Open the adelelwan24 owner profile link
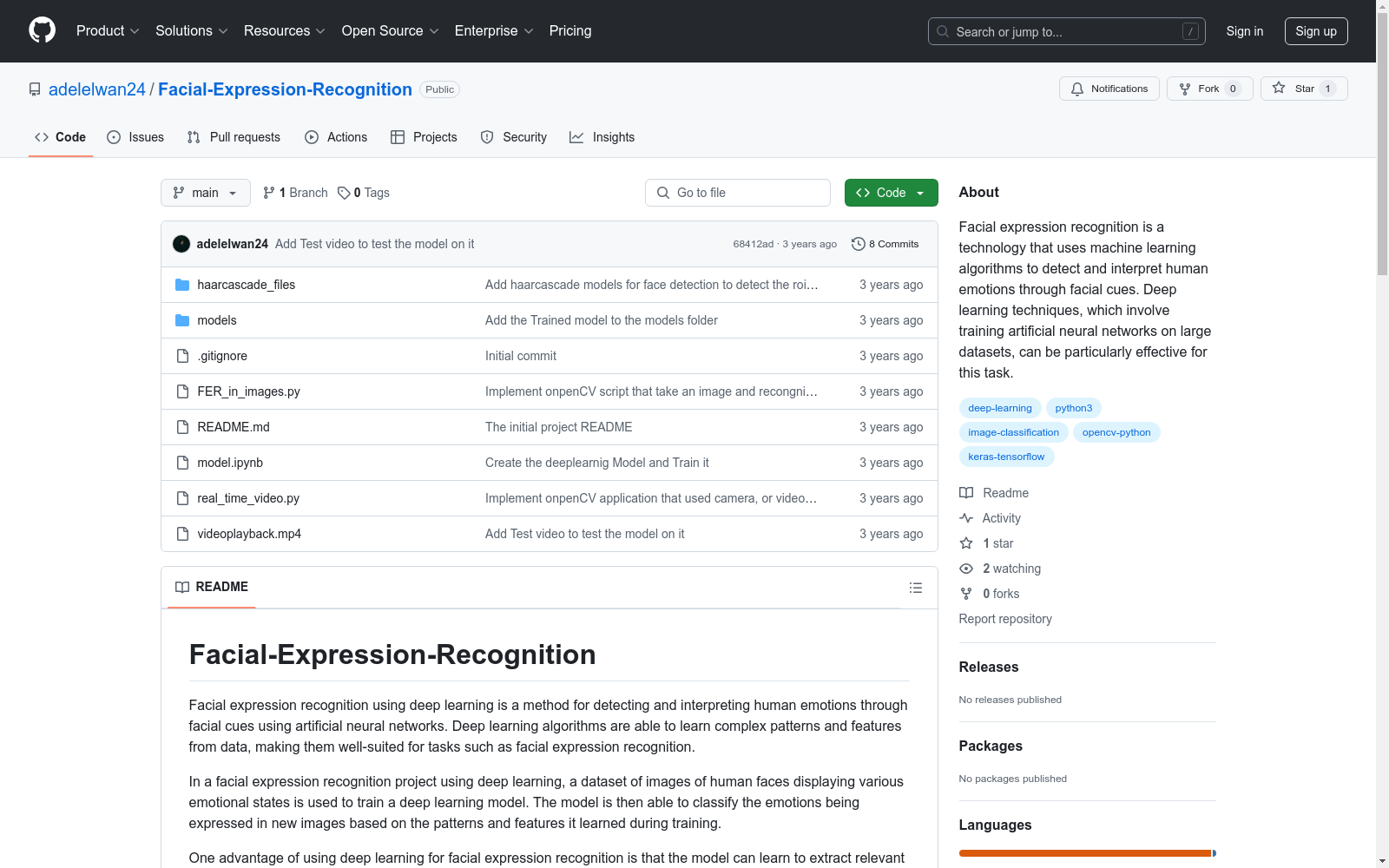The width and height of the screenshot is (1389, 868). coord(97,89)
